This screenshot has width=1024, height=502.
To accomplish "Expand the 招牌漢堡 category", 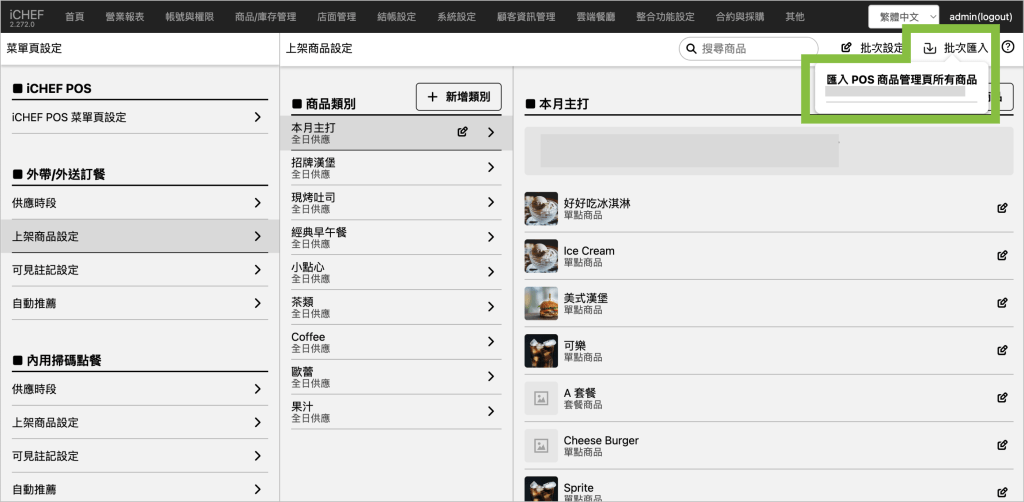I will tap(490, 167).
